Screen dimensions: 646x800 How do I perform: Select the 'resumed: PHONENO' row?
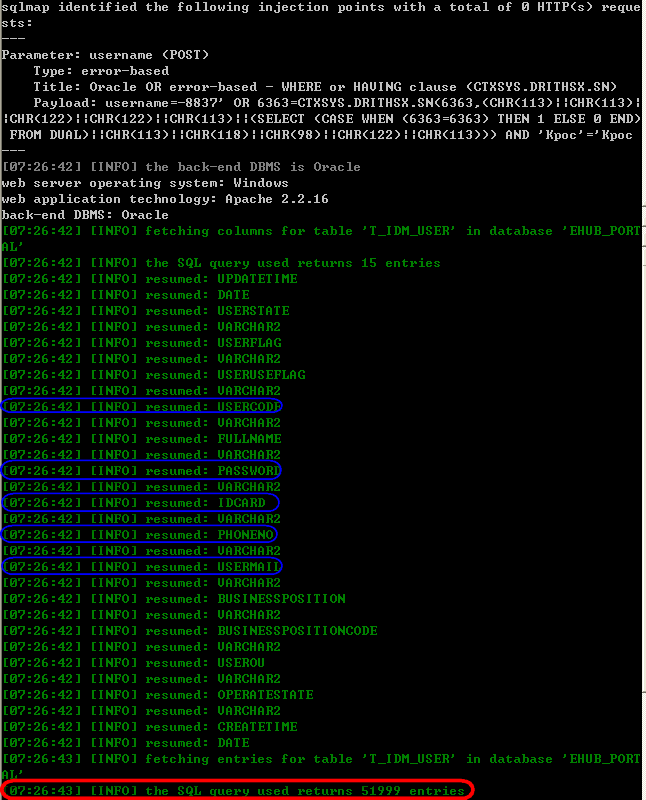tap(138, 535)
